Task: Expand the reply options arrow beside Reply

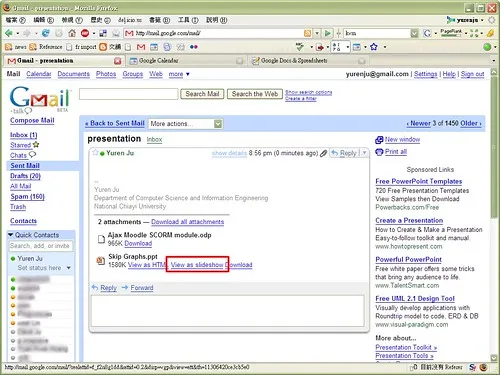Action: (x=364, y=153)
